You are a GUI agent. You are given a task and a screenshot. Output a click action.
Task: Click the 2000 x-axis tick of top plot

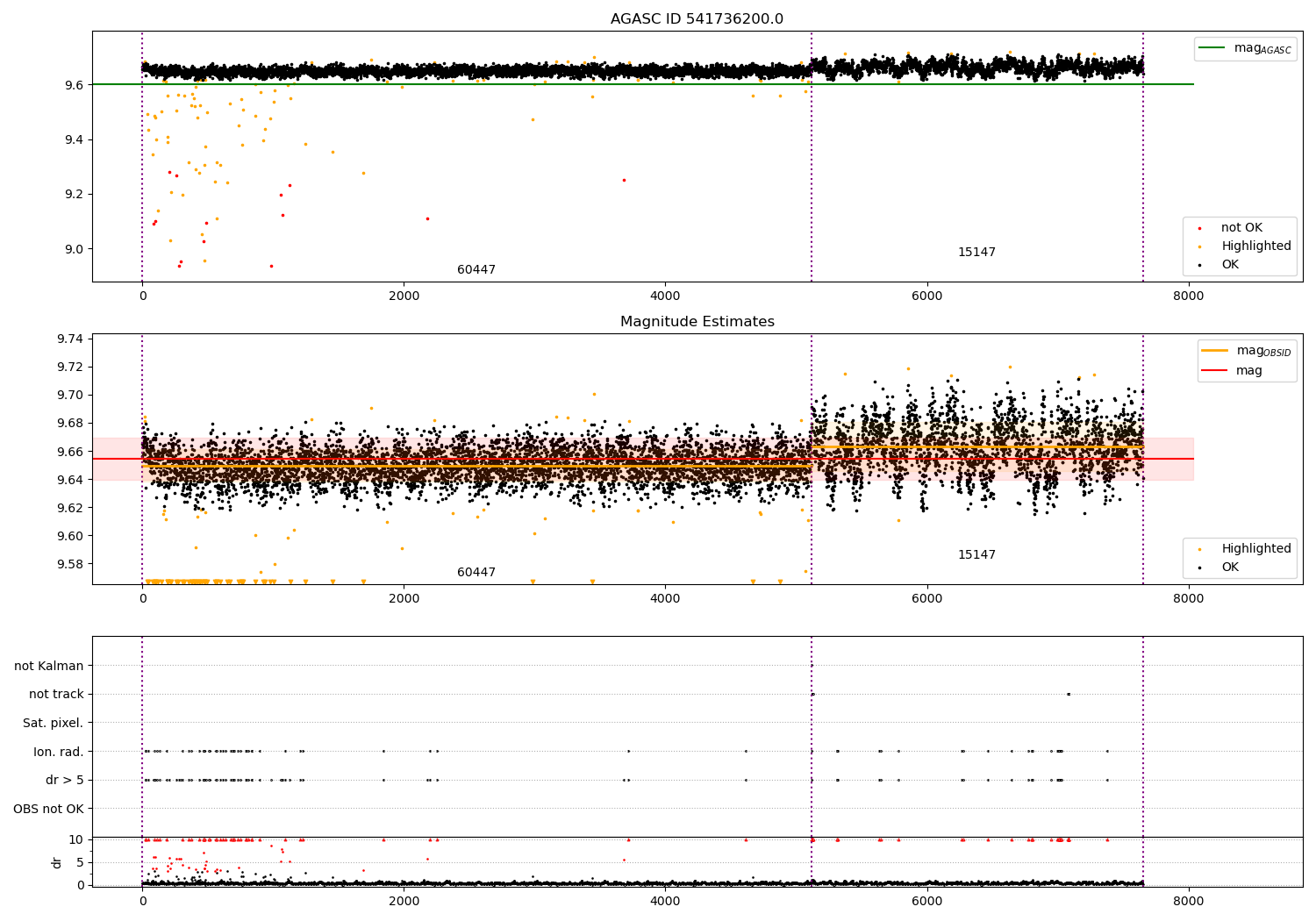(404, 296)
